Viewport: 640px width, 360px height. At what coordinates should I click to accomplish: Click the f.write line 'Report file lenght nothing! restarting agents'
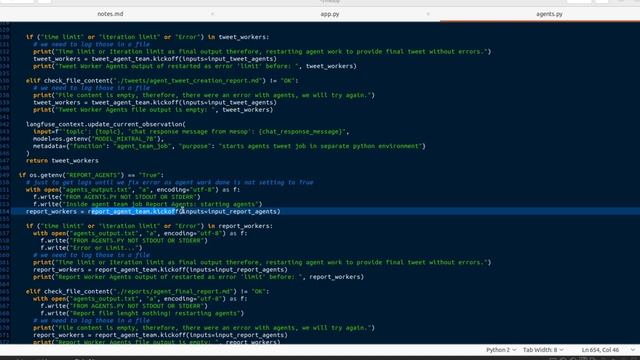142,313
